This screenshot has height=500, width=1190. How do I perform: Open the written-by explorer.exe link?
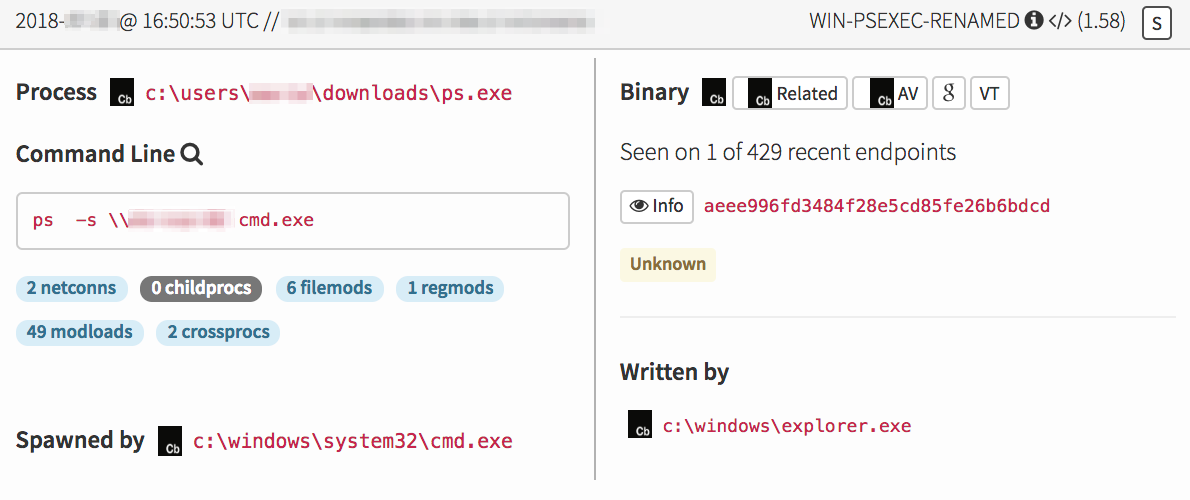click(x=787, y=426)
